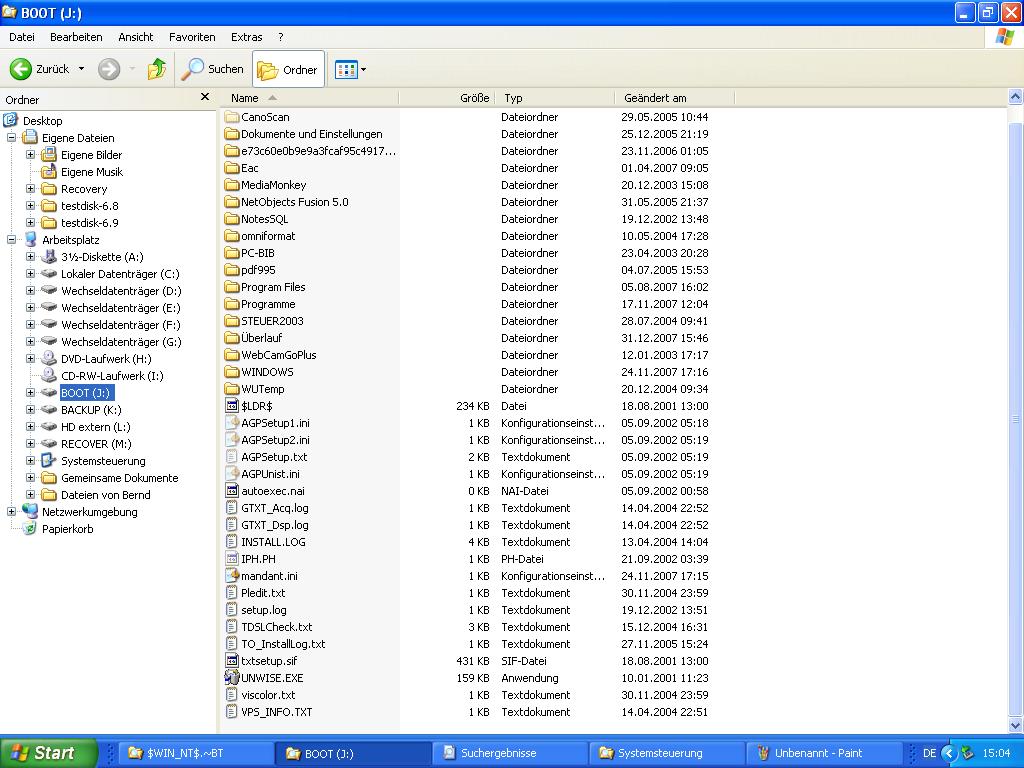1024x768 pixels.
Task: Open the Ansicht menu
Action: pyautogui.click(x=136, y=37)
